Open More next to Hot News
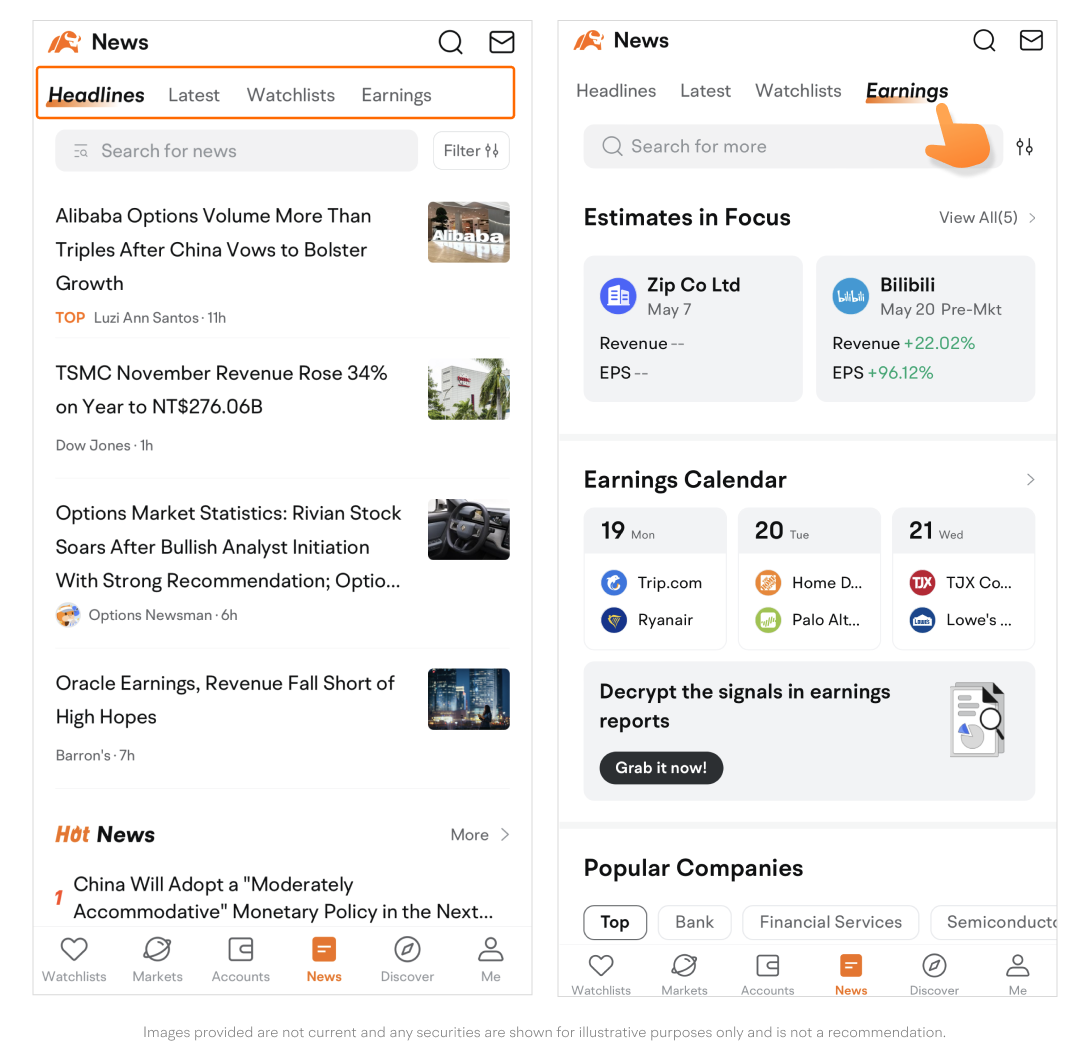The width and height of the screenshot is (1090, 1063). 479,835
